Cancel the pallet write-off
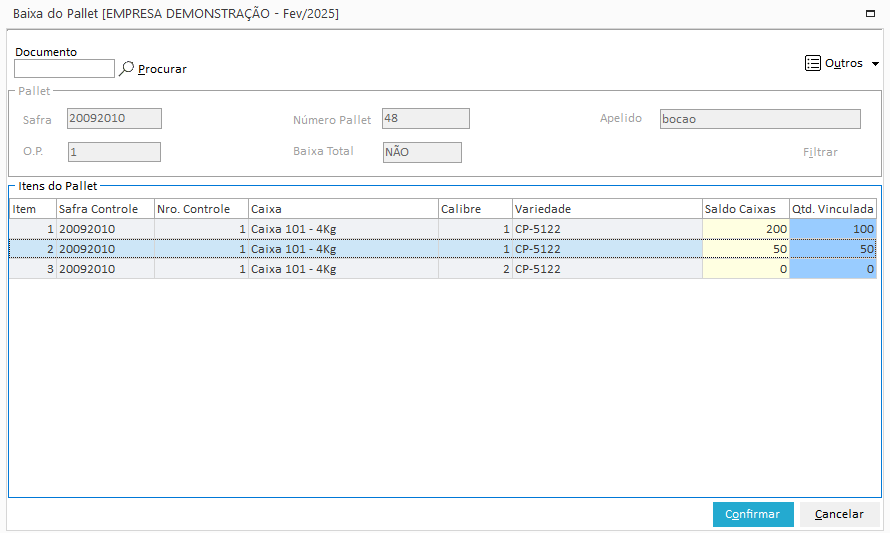Screen dimensions: 890x533 click(839, 514)
